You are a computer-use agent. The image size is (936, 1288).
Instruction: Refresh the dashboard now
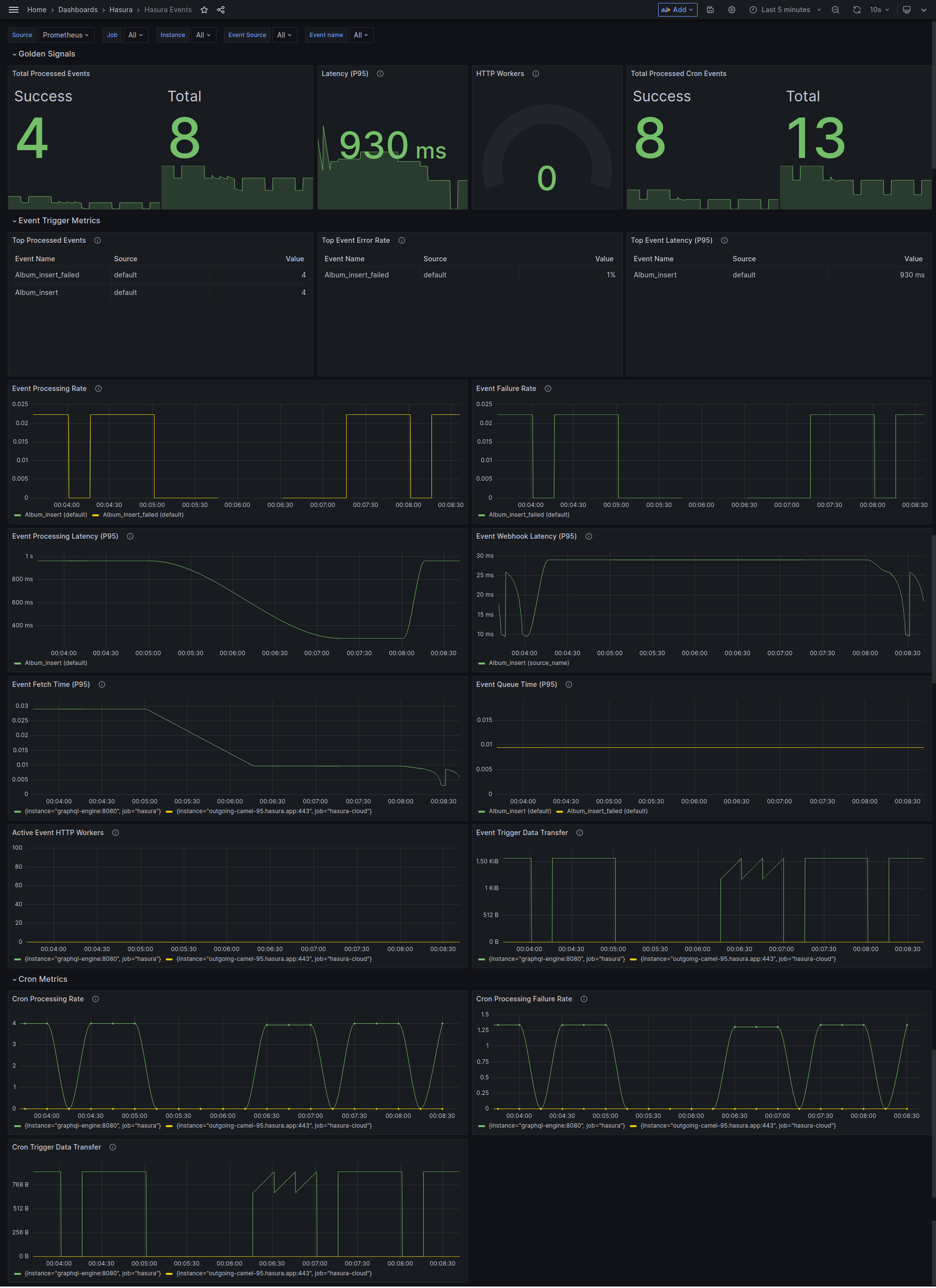(x=857, y=10)
